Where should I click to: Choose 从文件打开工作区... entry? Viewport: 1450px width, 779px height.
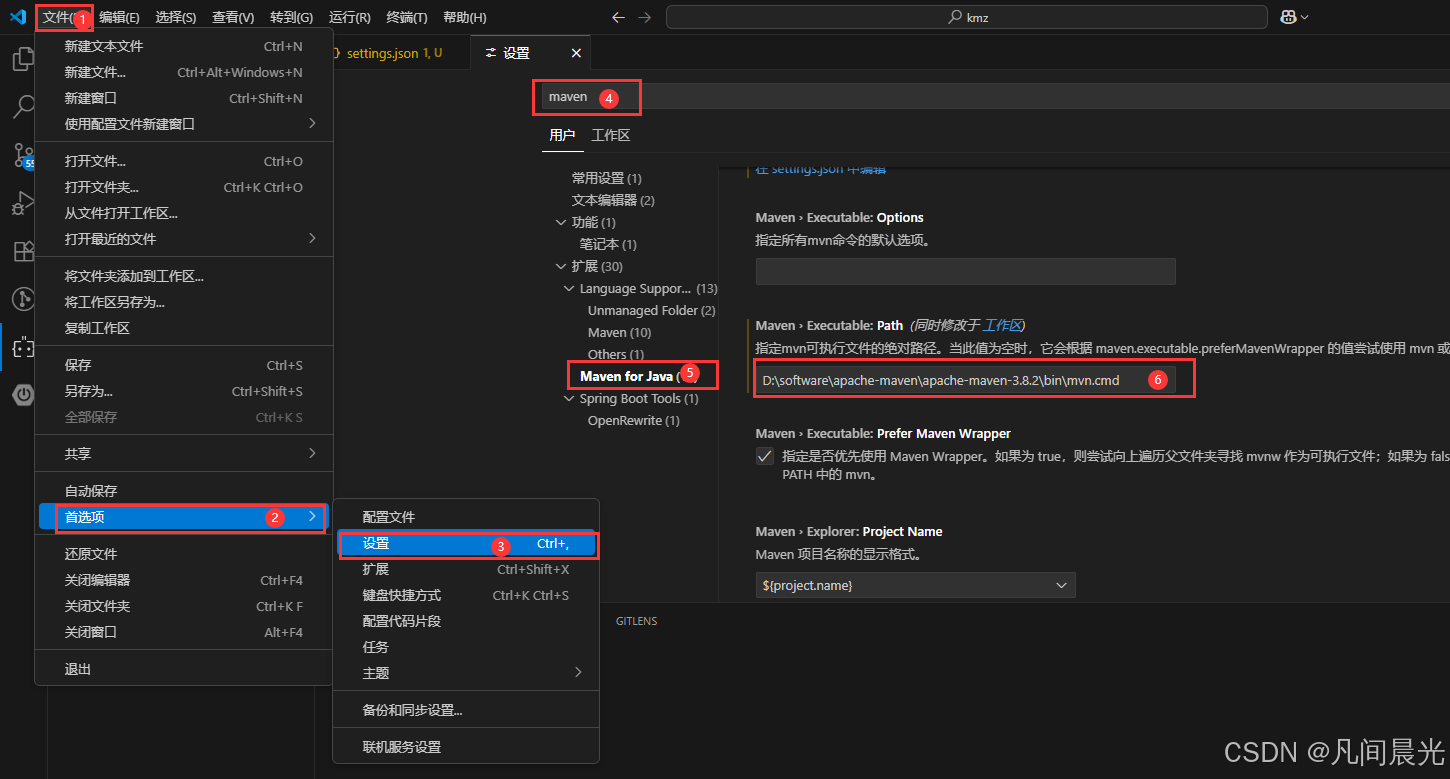(184, 213)
